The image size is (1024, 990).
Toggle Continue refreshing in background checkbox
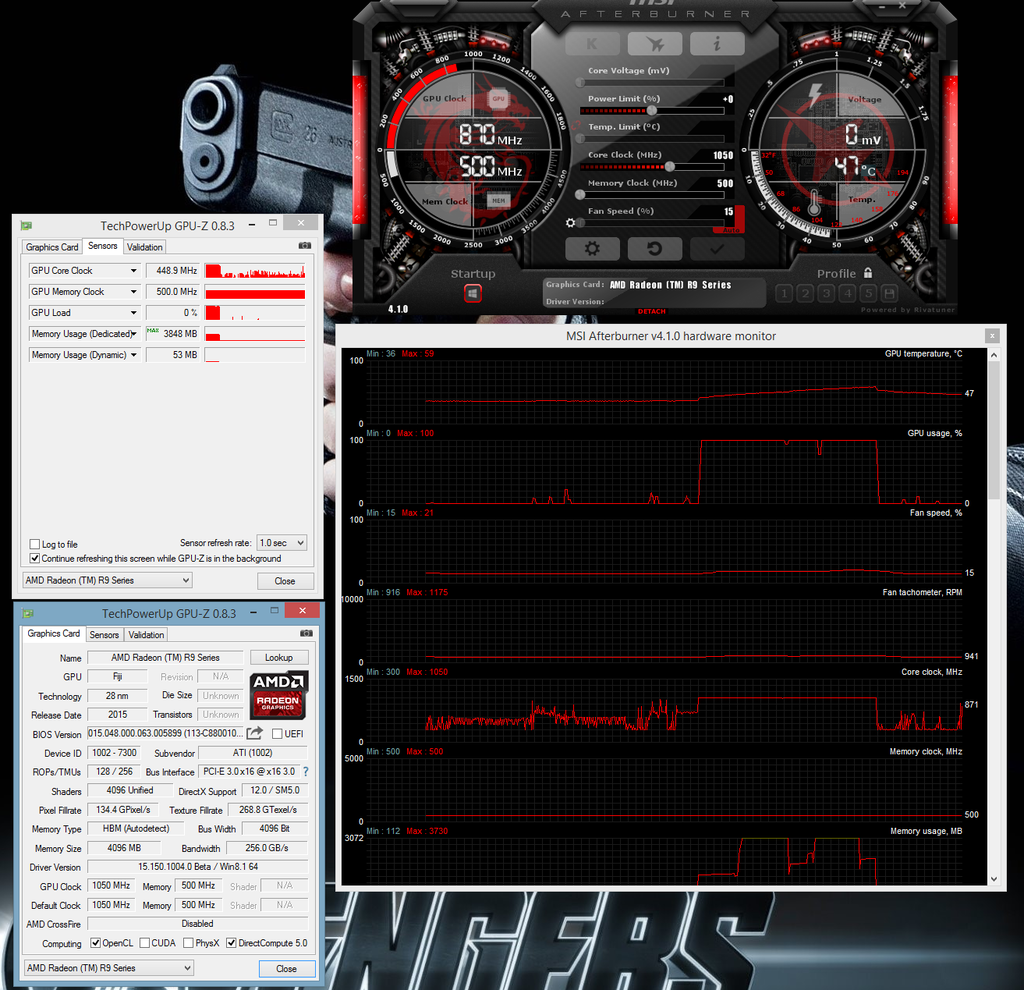35,558
